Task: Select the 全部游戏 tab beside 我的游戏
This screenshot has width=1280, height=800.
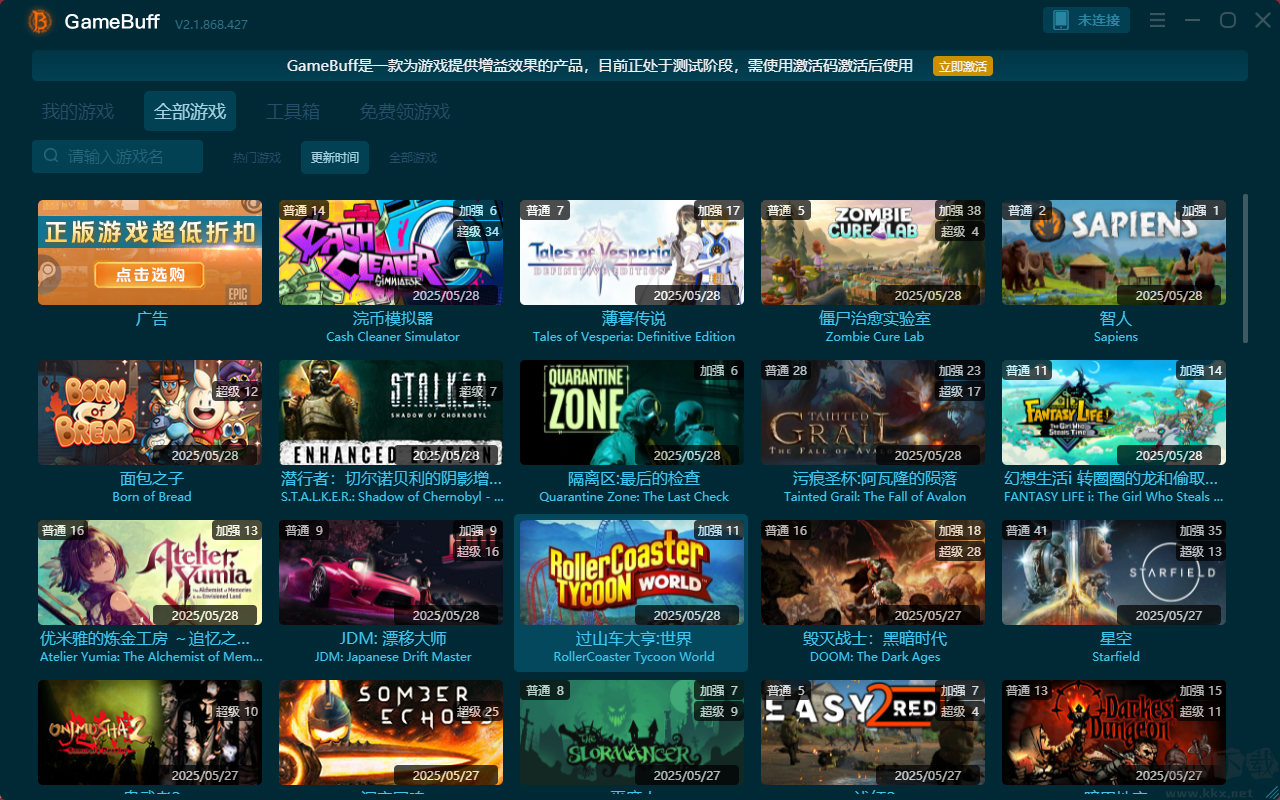Action: point(190,111)
